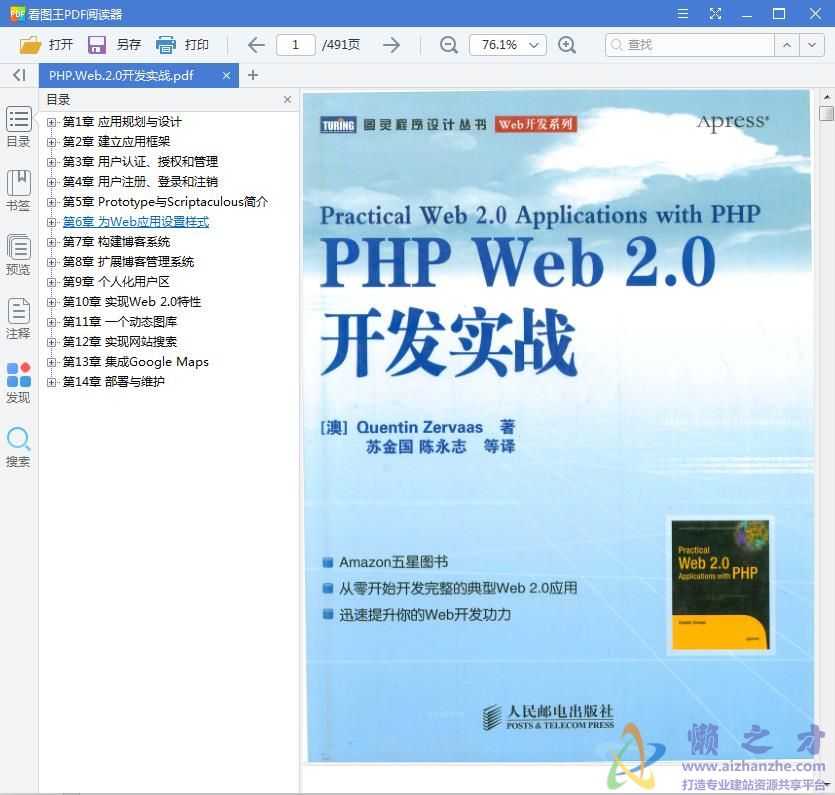Expand 第14章 部署与维护 node
Screen dimensions: 835x795
[51, 382]
